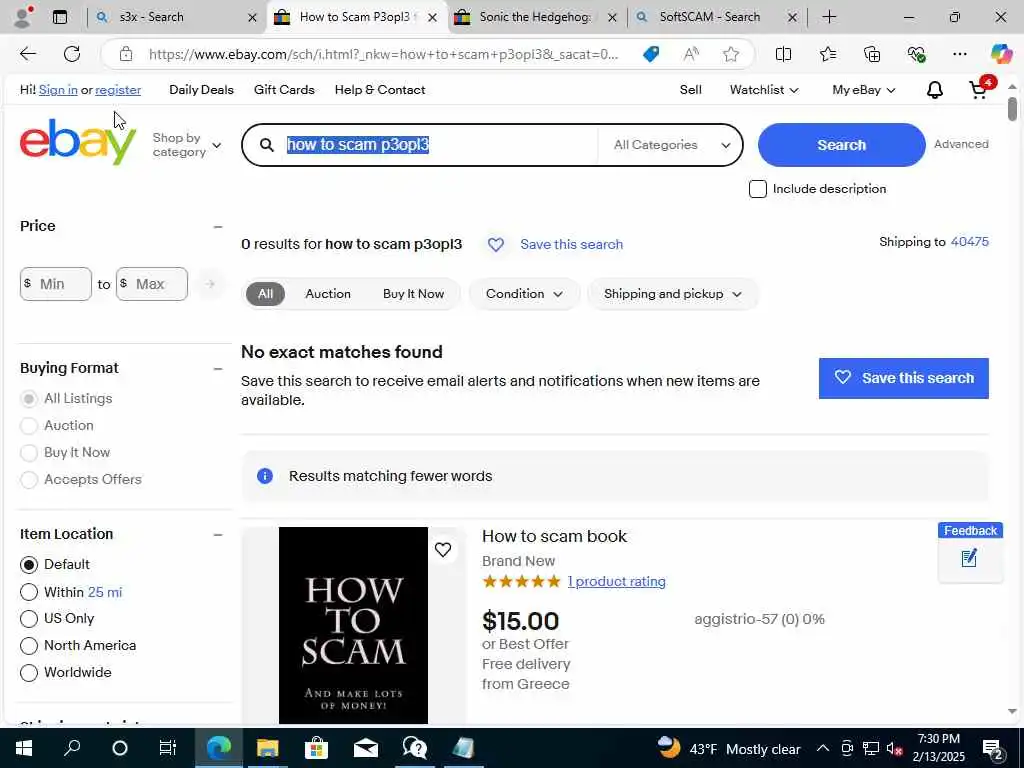Click the blue Save this search button
Image resolution: width=1024 pixels, height=768 pixels.
pos(903,378)
